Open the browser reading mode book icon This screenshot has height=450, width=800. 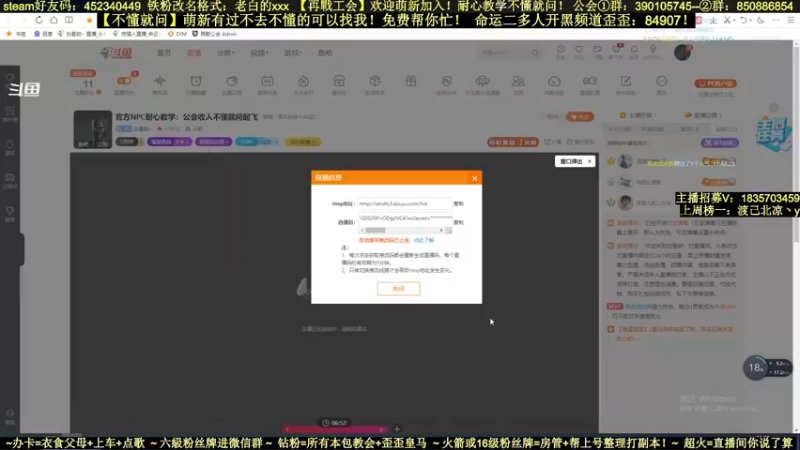pyautogui.click(x=69, y=20)
